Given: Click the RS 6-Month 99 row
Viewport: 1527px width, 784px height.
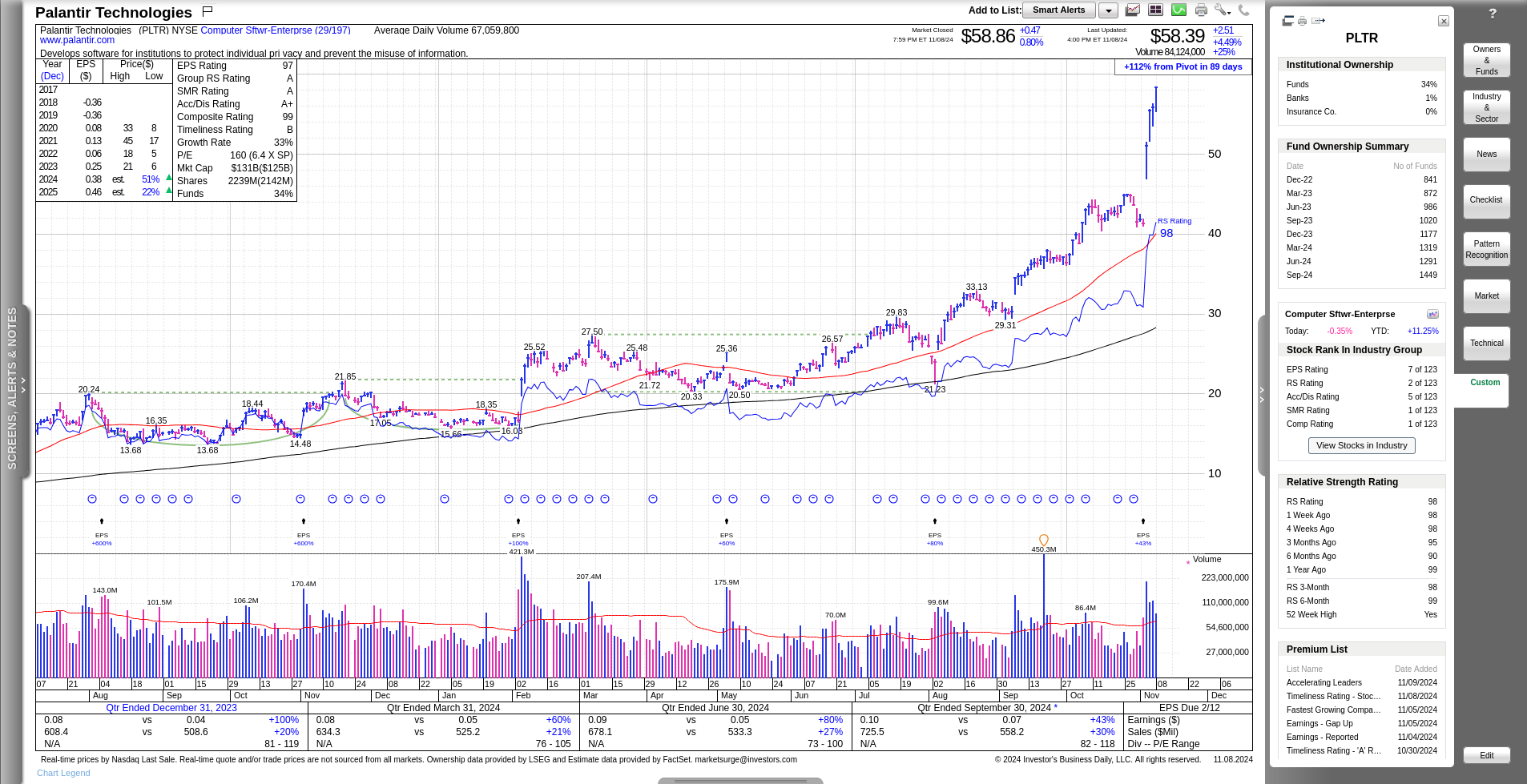Looking at the screenshot, I should [1361, 601].
